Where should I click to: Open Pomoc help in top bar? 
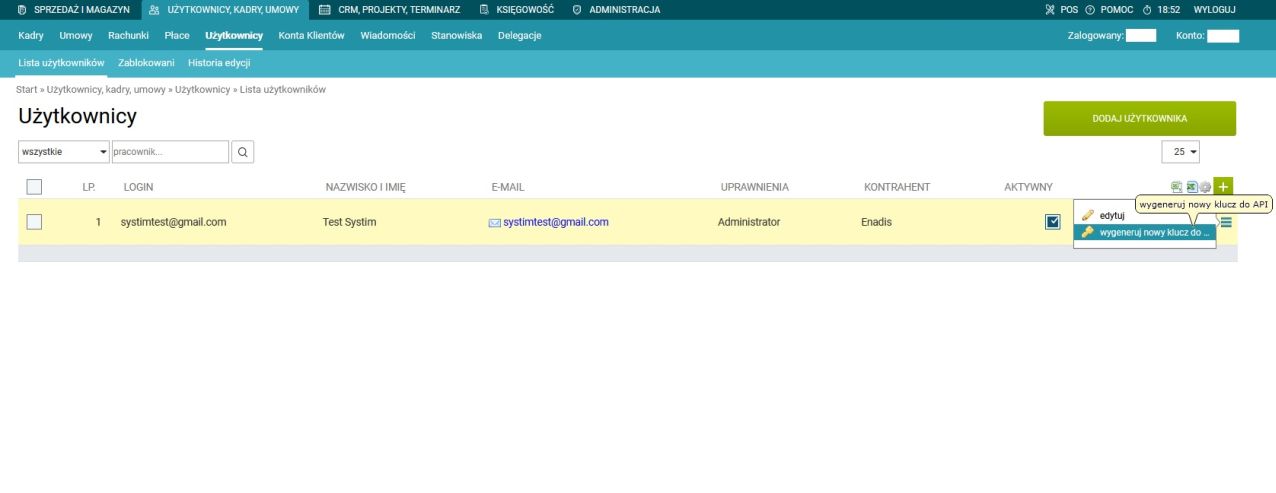coord(1109,9)
